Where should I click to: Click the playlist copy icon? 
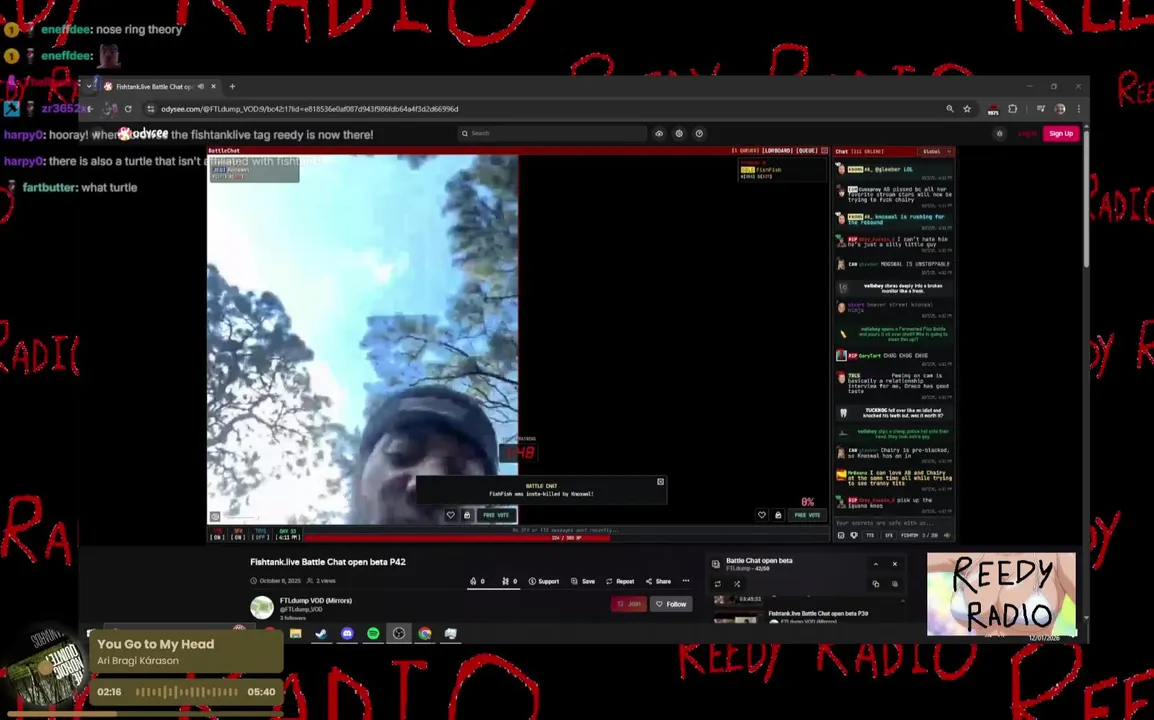click(x=876, y=584)
